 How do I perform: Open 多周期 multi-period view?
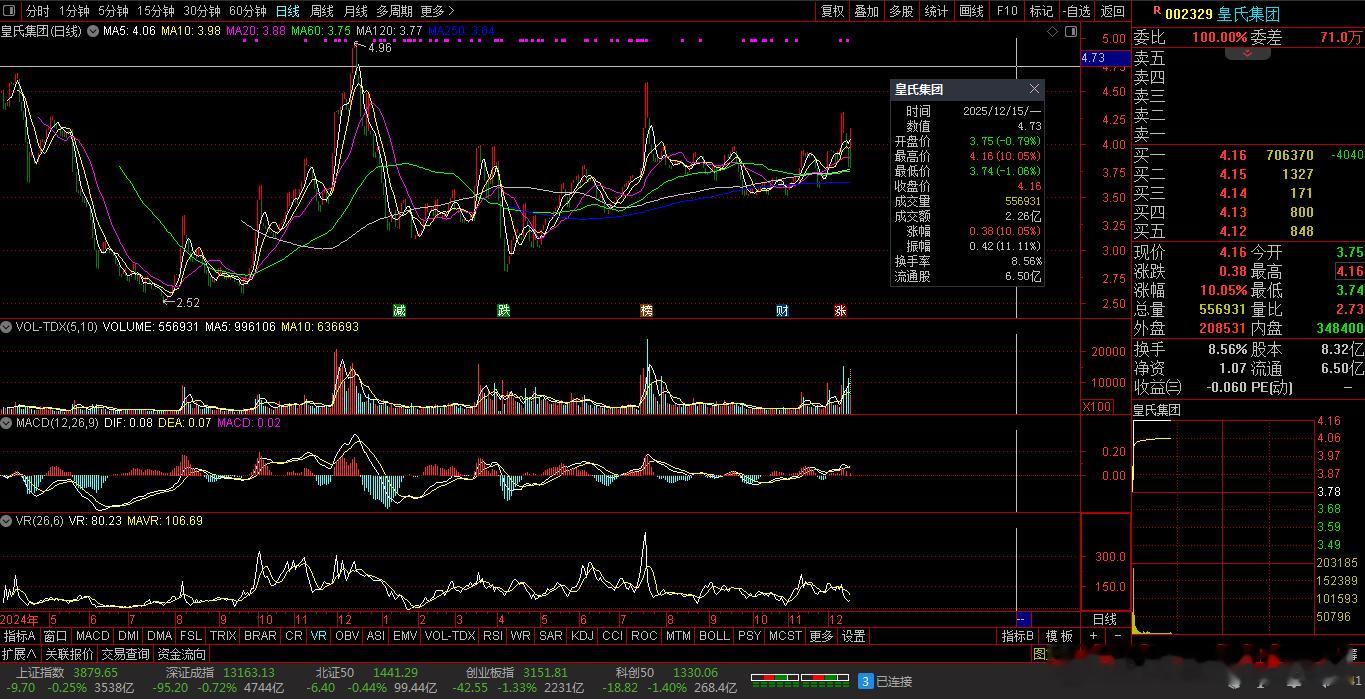click(394, 11)
